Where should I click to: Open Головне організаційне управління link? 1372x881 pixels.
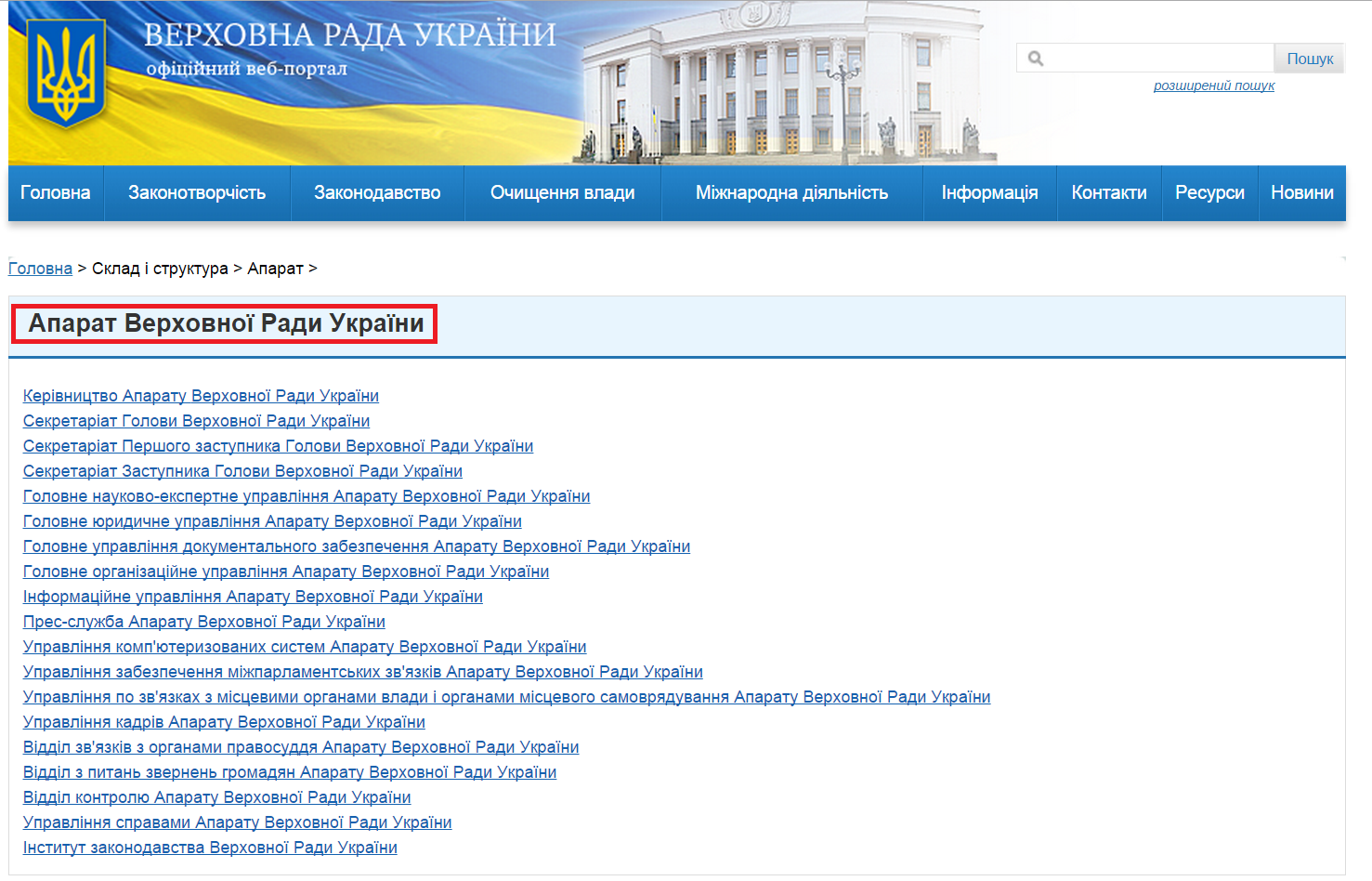click(x=286, y=572)
